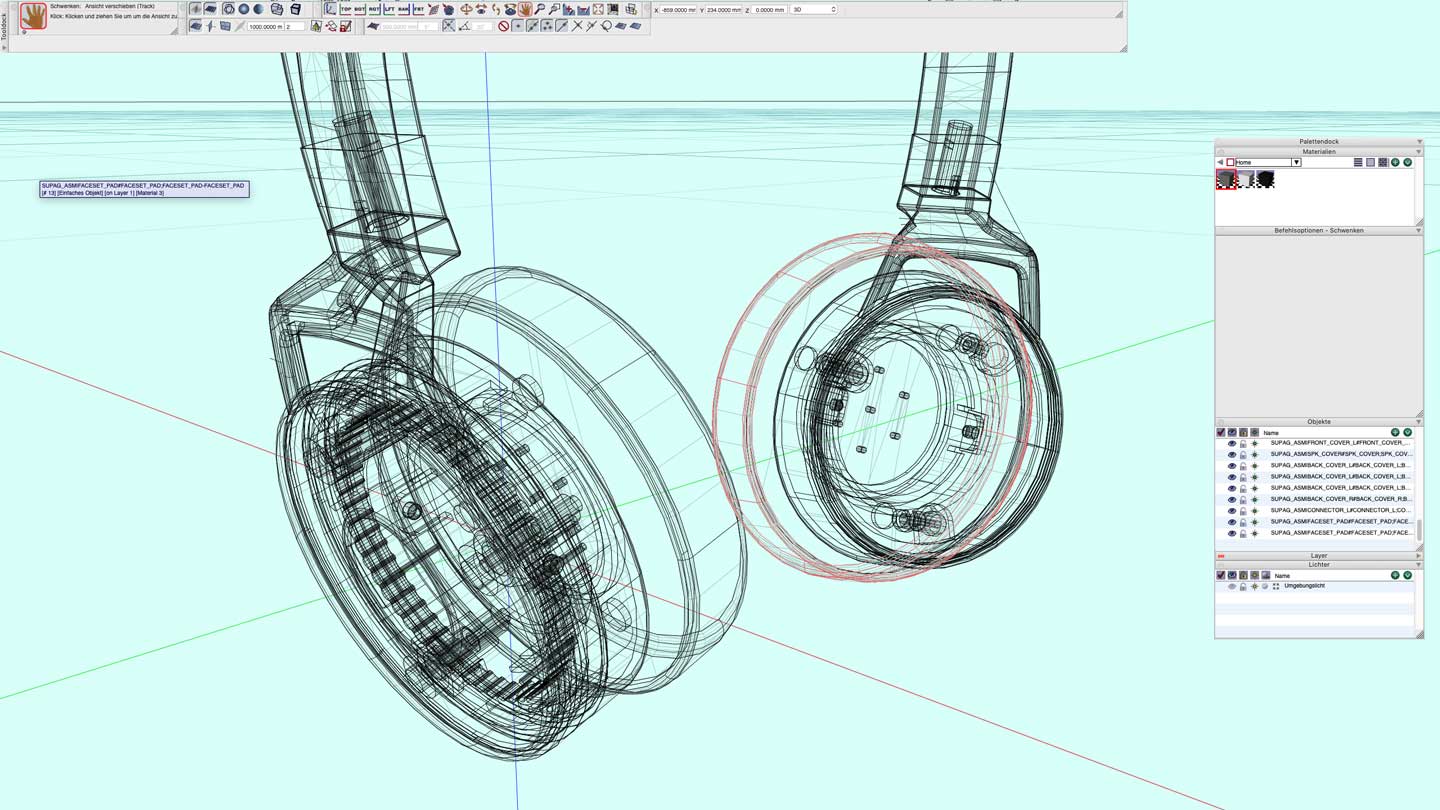Collapse the Objekte palette
The width and height of the screenshot is (1440, 810).
[x=1418, y=422]
